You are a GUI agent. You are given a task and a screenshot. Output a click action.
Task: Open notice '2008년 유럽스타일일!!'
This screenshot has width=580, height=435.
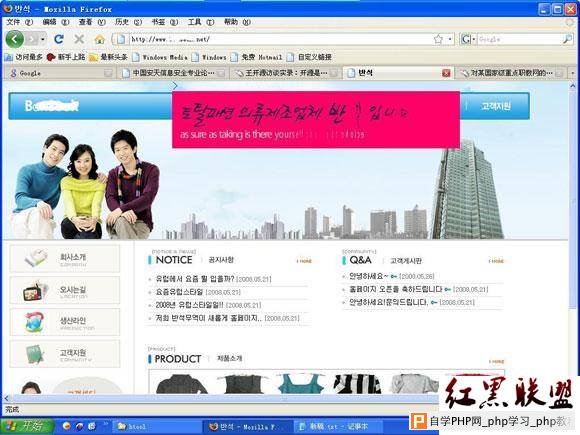(x=189, y=305)
